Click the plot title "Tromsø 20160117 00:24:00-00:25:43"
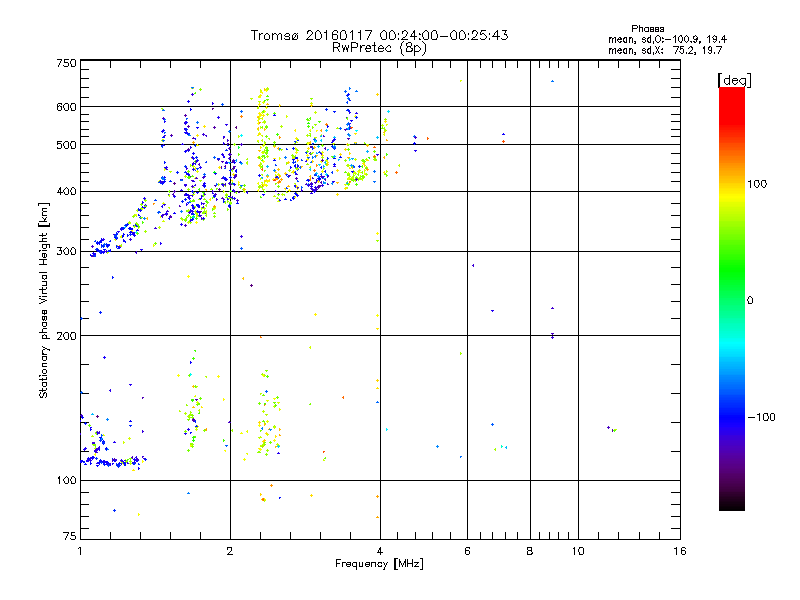Screen dimensions: 800x600 click(x=380, y=35)
